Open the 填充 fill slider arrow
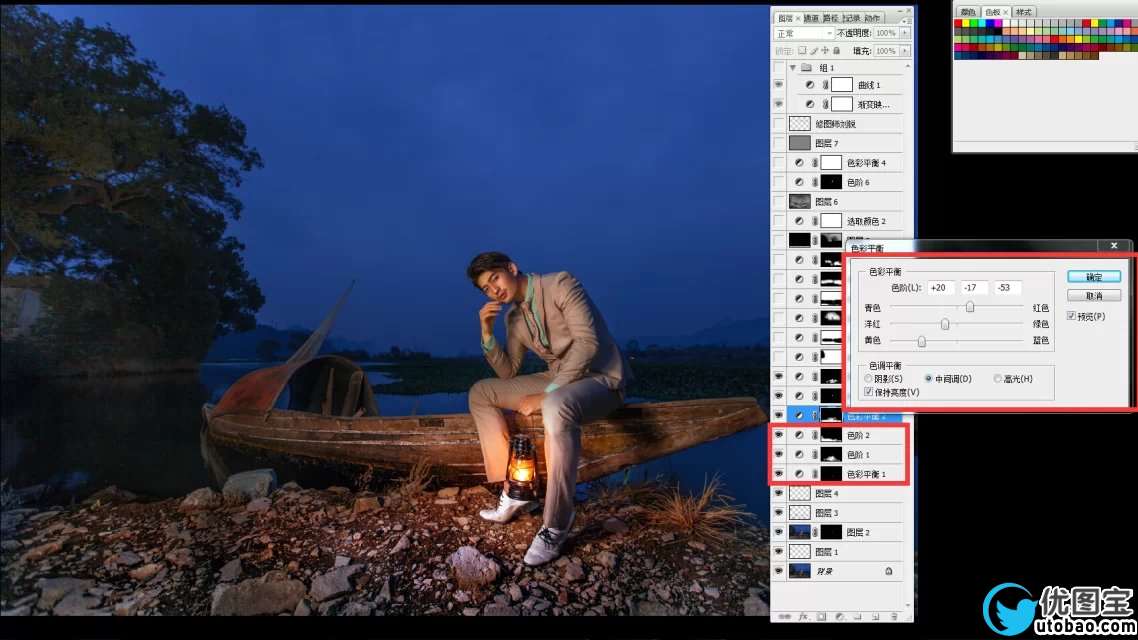The height and width of the screenshot is (640, 1138). point(905,51)
